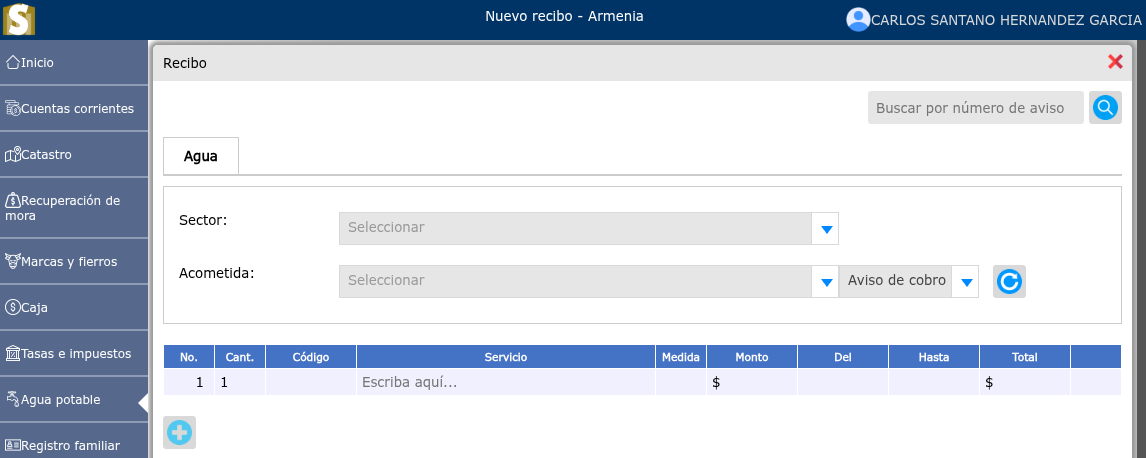Click the user name CARLOS SANTANO HERNANDEZ GARCIA
This screenshot has width=1146, height=458.
(x=1006, y=20)
